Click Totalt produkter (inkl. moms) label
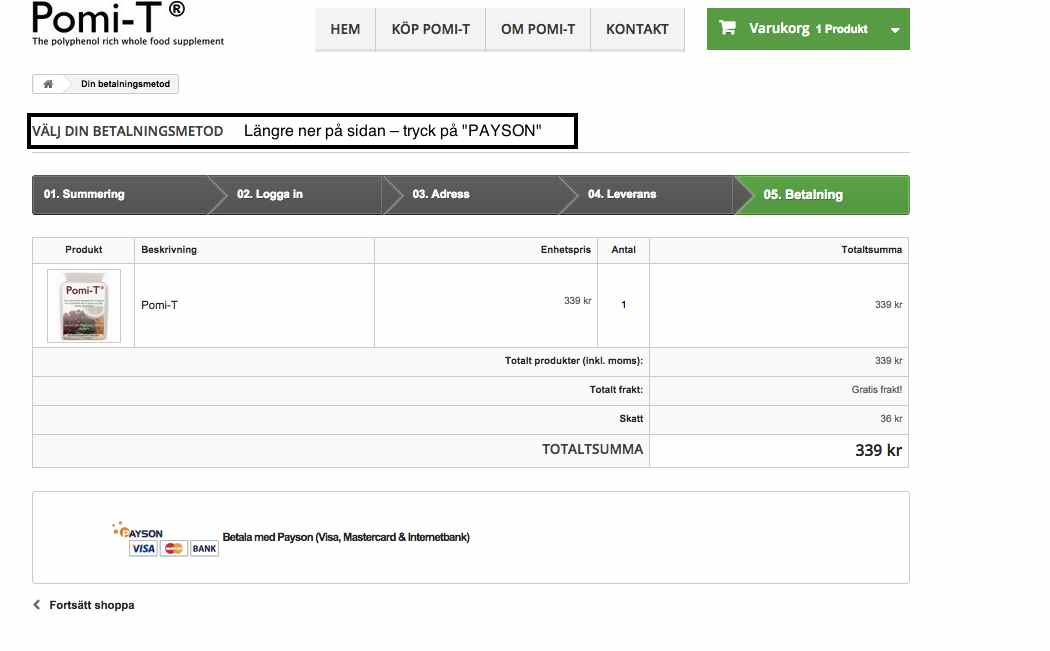The height and width of the screenshot is (651, 1050). pyautogui.click(x=574, y=360)
